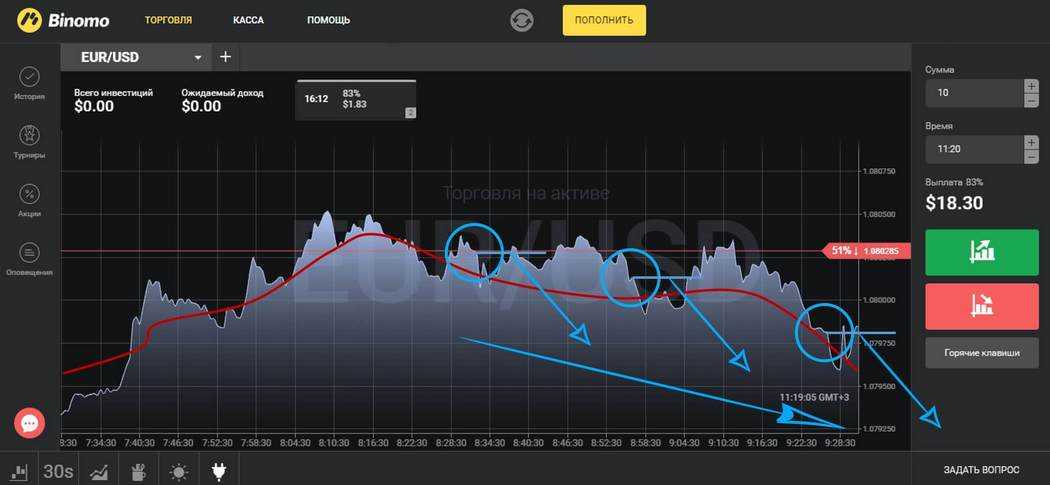Click the chart type icon in bottom toolbar
Image resolution: width=1050 pixels, height=485 pixels.
tap(18, 471)
